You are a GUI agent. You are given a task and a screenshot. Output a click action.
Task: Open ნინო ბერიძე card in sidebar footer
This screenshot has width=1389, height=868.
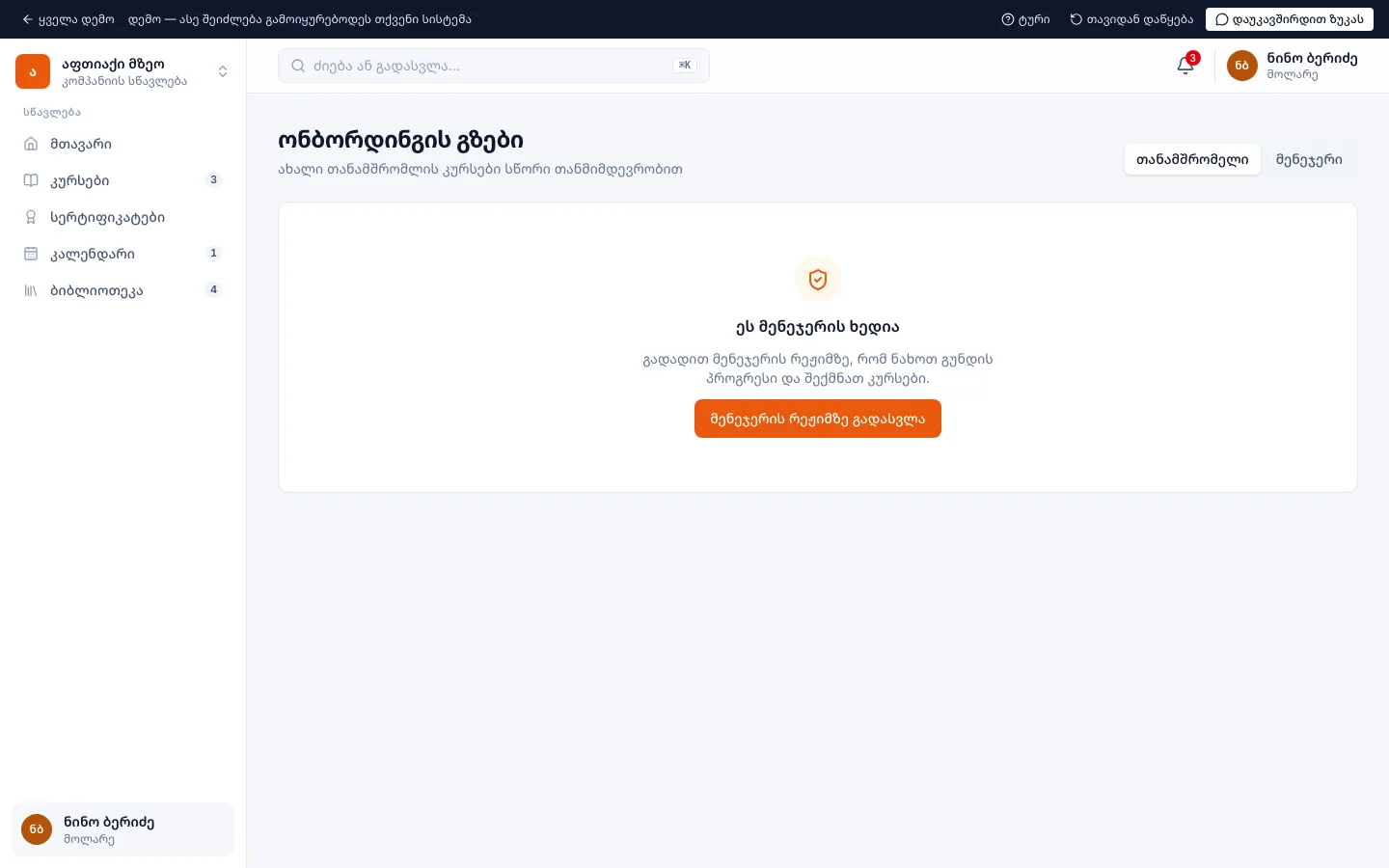(123, 829)
